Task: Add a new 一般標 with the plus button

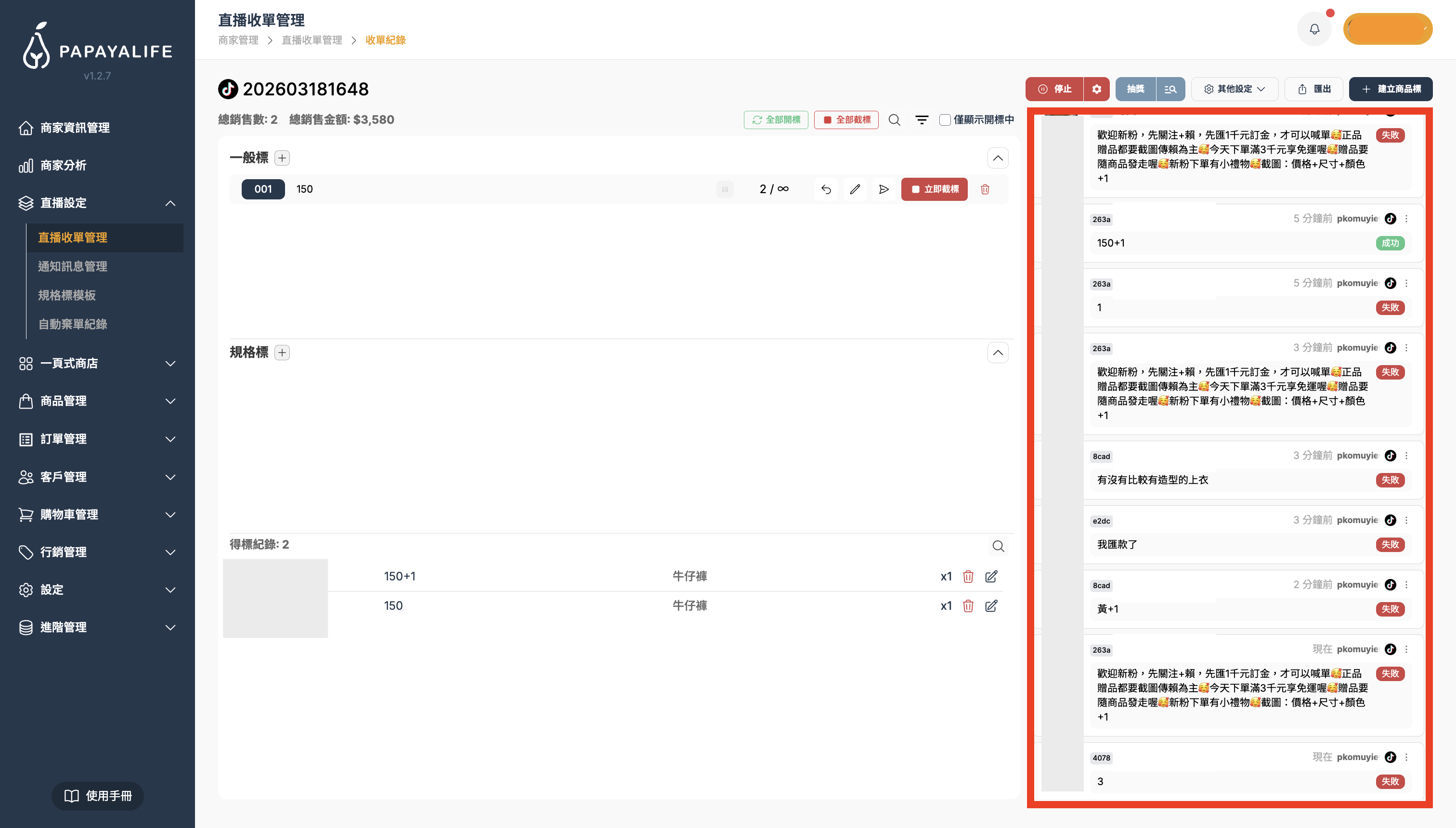Action: point(282,158)
